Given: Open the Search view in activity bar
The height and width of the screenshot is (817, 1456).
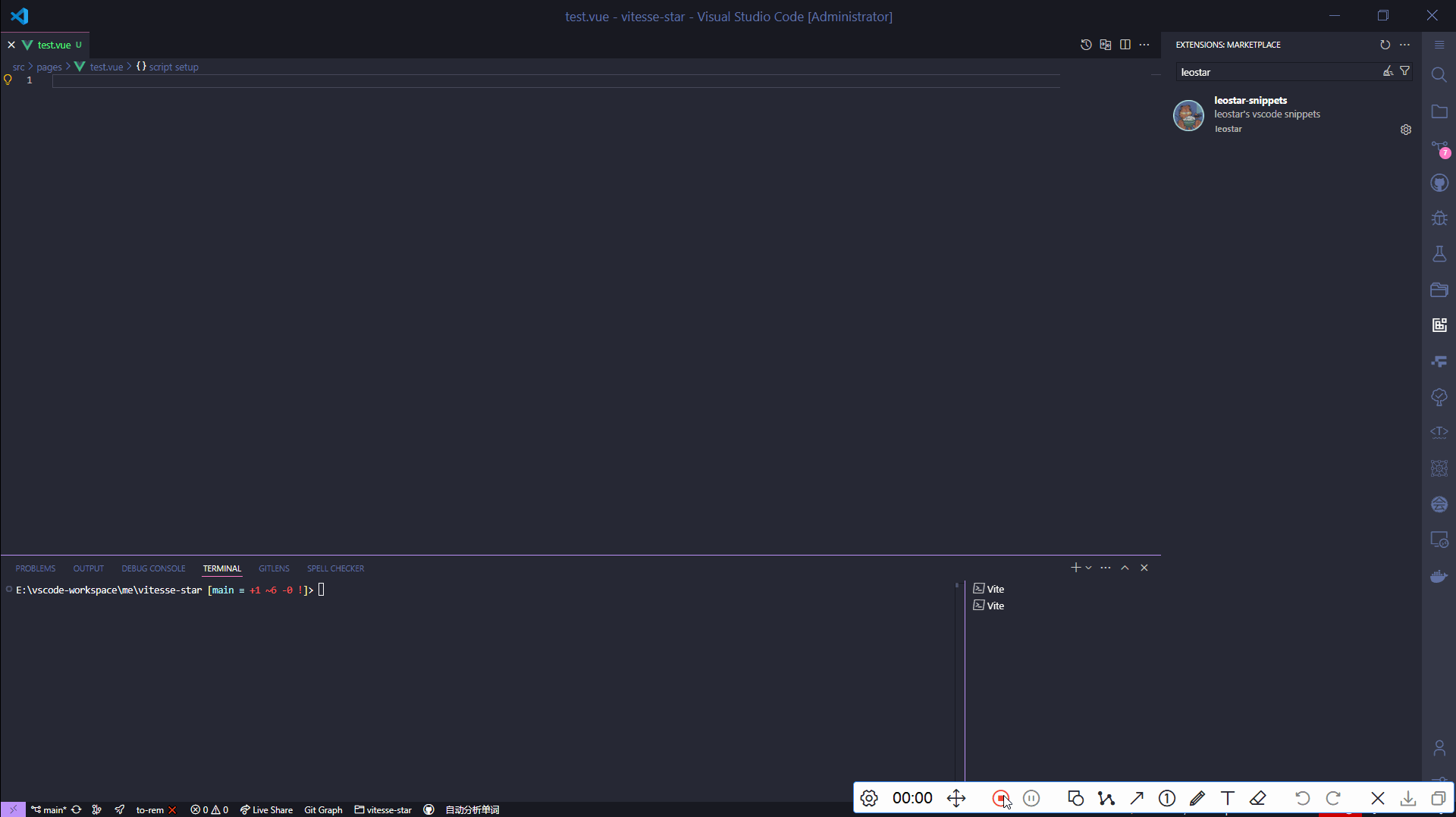Looking at the screenshot, I should pos(1439,74).
